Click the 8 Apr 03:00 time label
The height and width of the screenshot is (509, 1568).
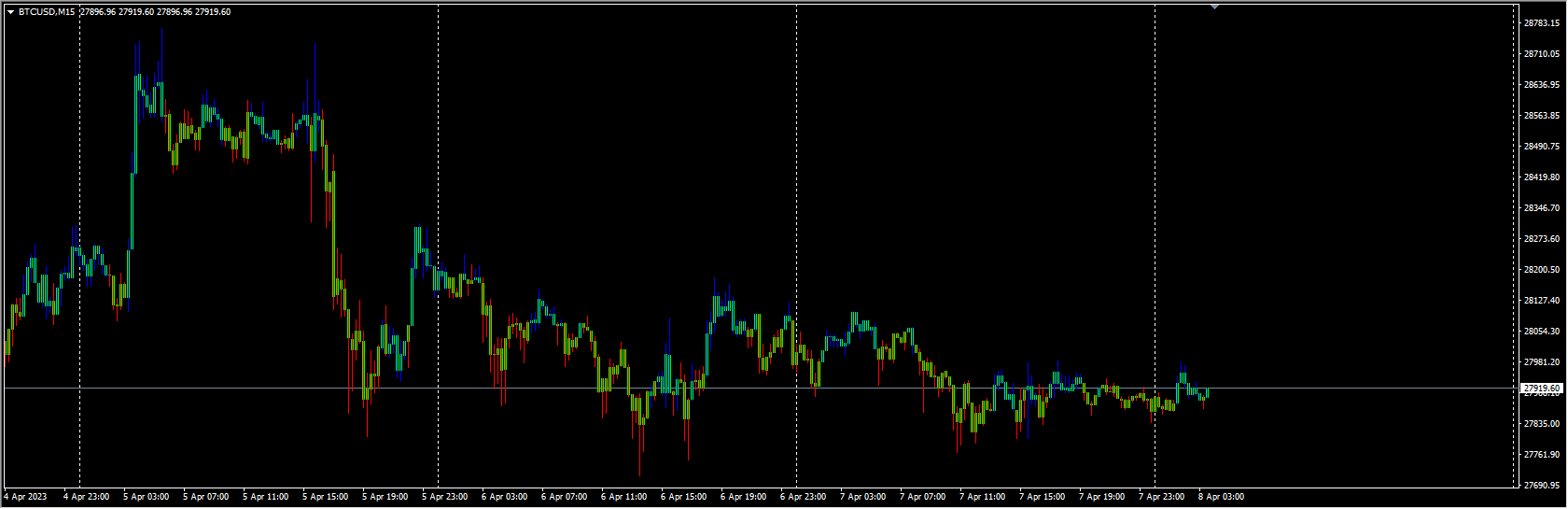tap(1221, 497)
